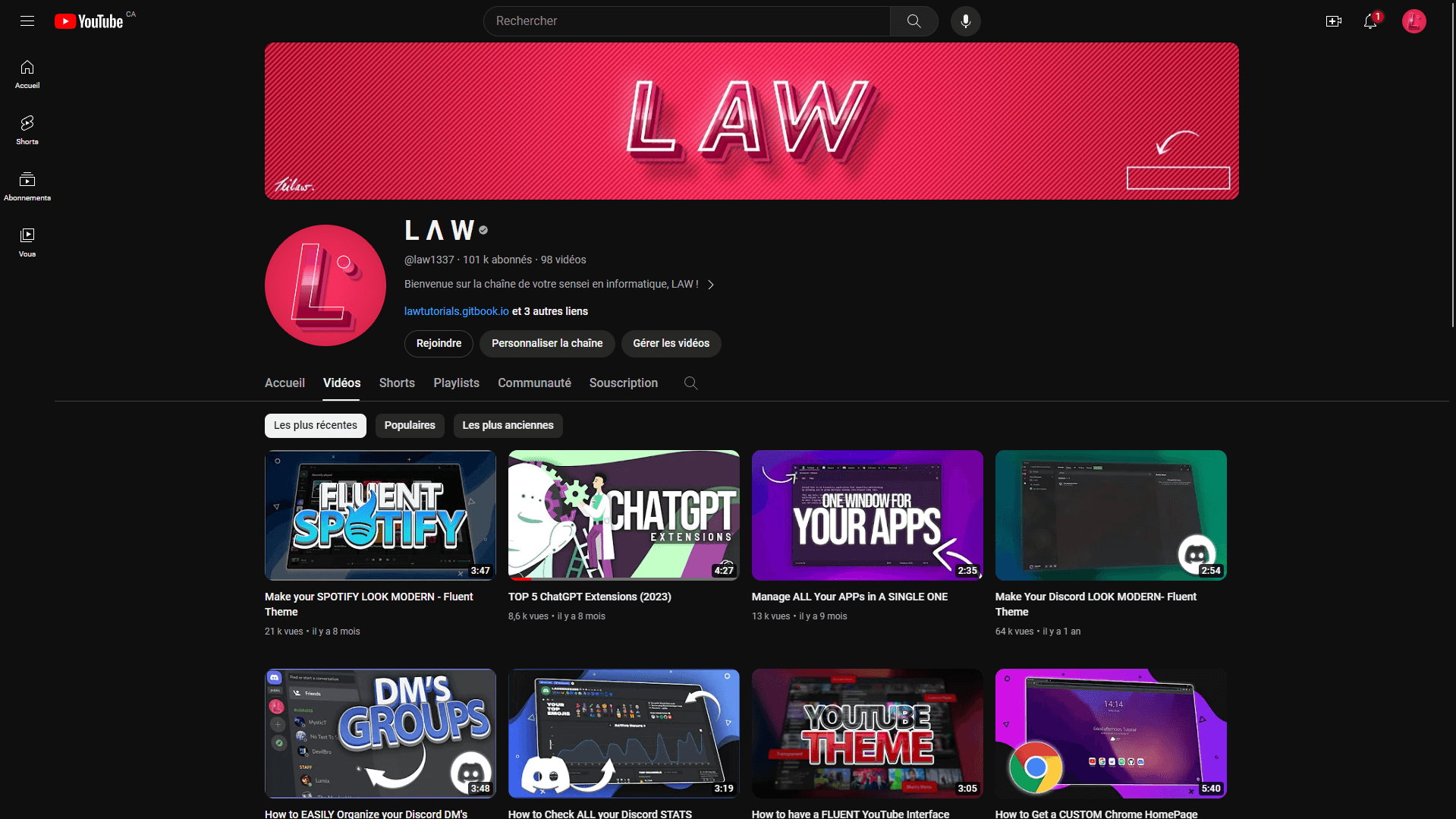Open Vous in the sidebar
The image size is (1456, 819).
coord(27,243)
